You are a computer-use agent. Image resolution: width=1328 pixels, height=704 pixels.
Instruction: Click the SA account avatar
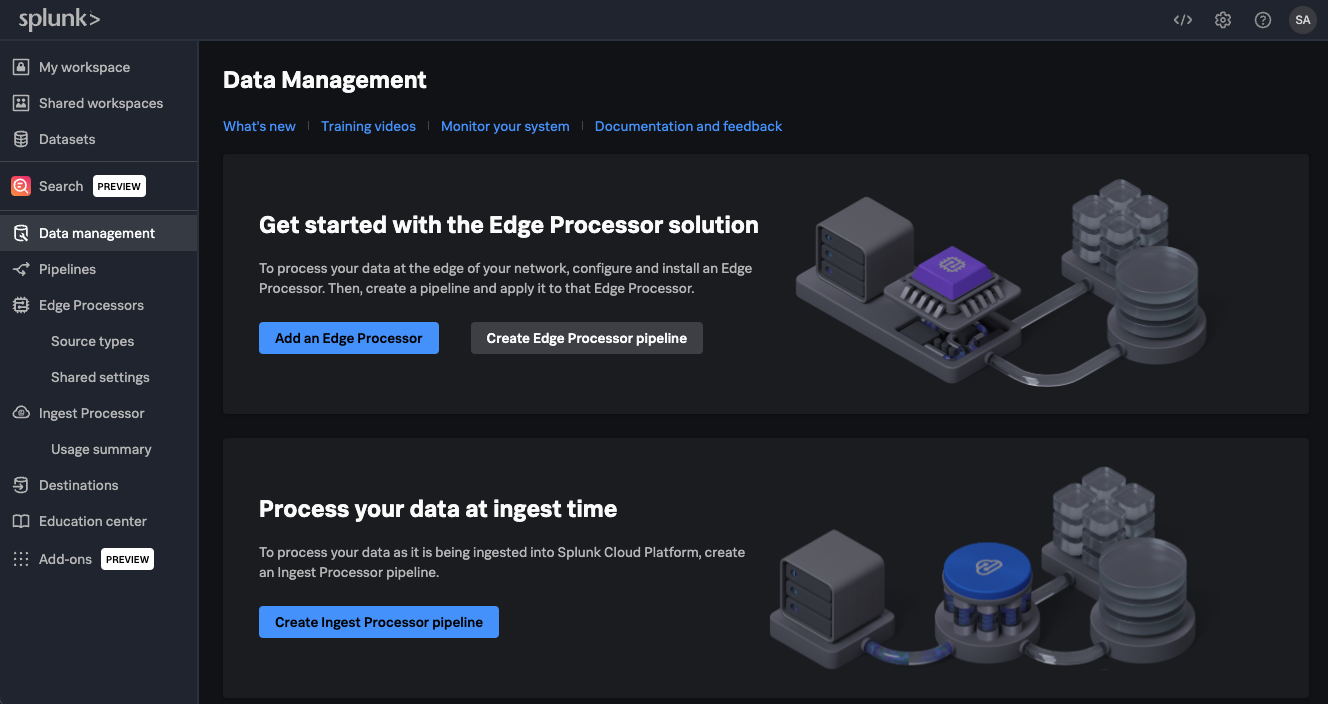coord(1303,19)
